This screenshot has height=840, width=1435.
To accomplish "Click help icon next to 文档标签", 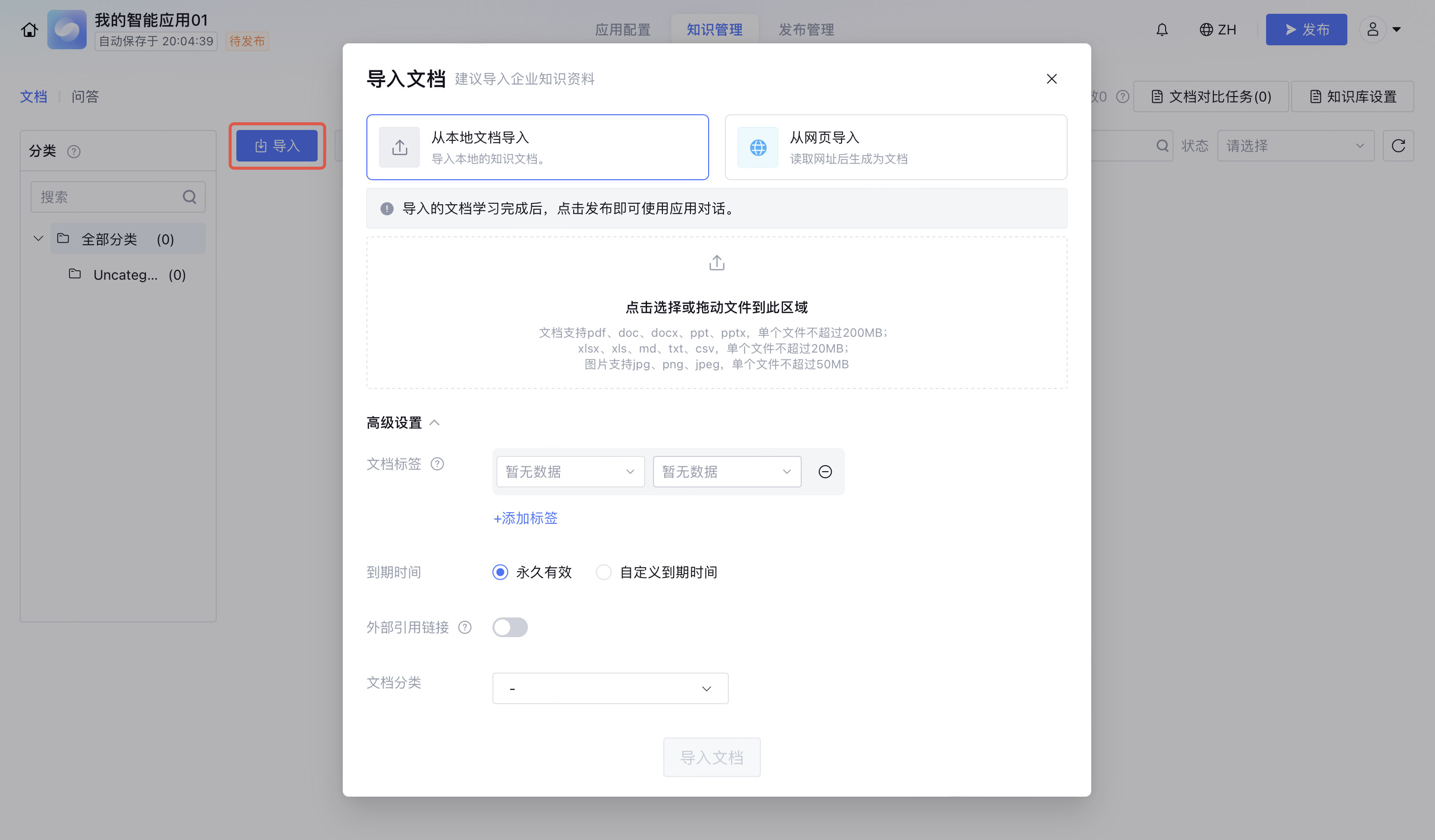I will [437, 464].
